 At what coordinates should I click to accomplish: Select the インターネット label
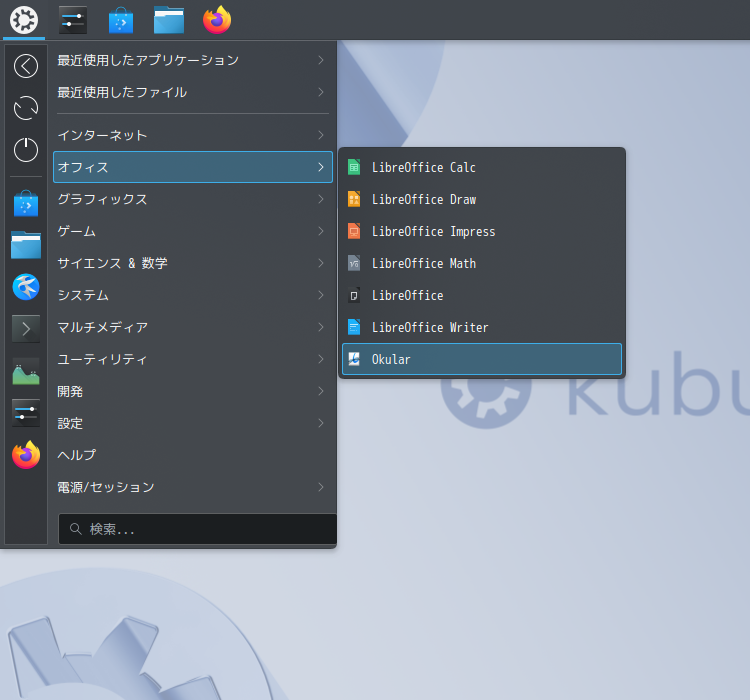click(x=102, y=135)
